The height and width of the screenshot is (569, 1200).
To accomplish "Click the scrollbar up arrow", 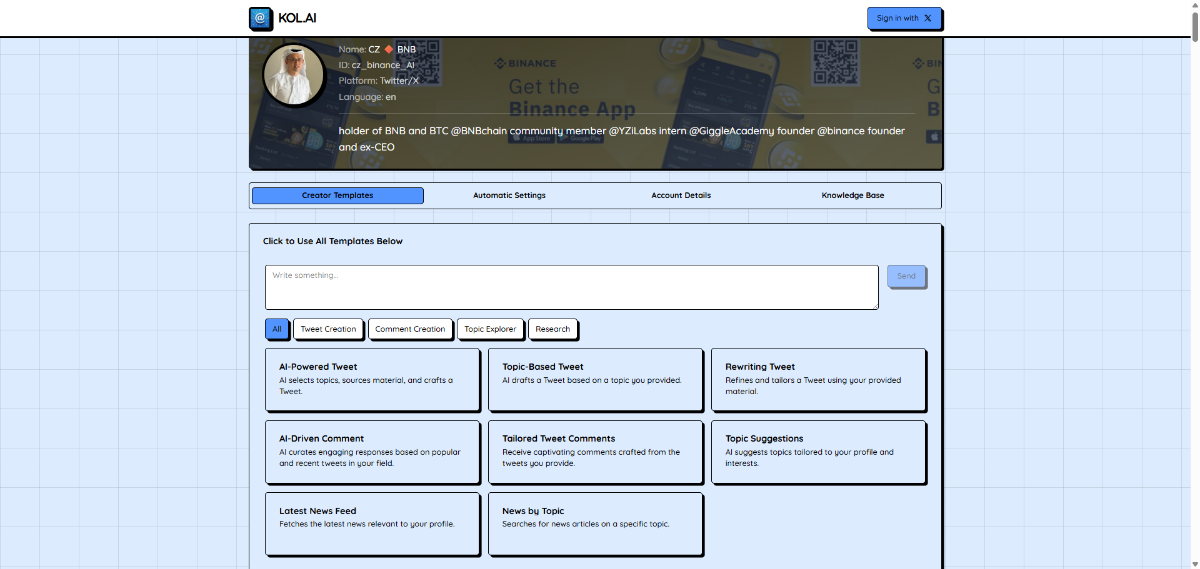I will (1194, 5).
